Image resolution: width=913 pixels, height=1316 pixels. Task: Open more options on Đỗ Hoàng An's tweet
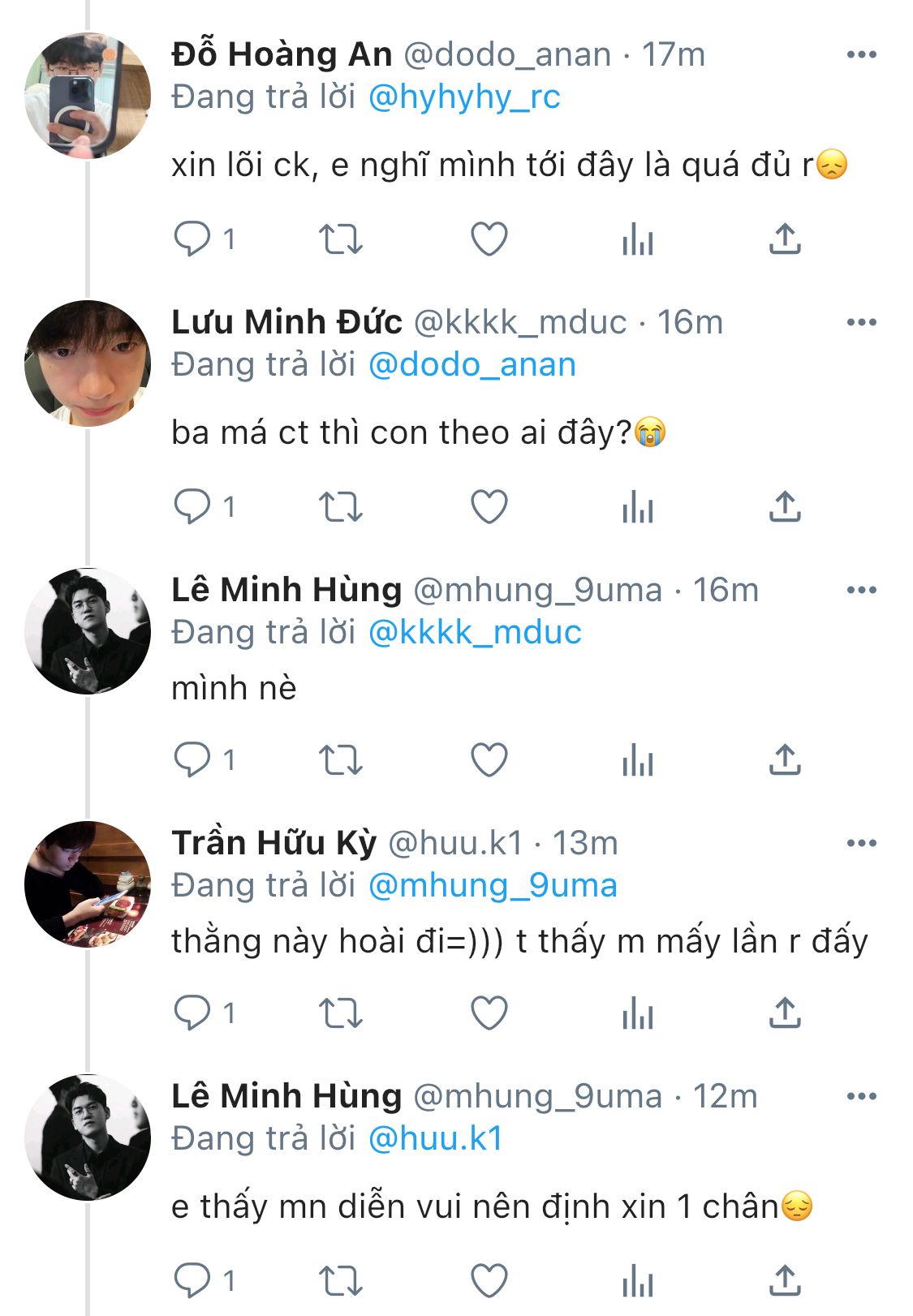point(861,55)
